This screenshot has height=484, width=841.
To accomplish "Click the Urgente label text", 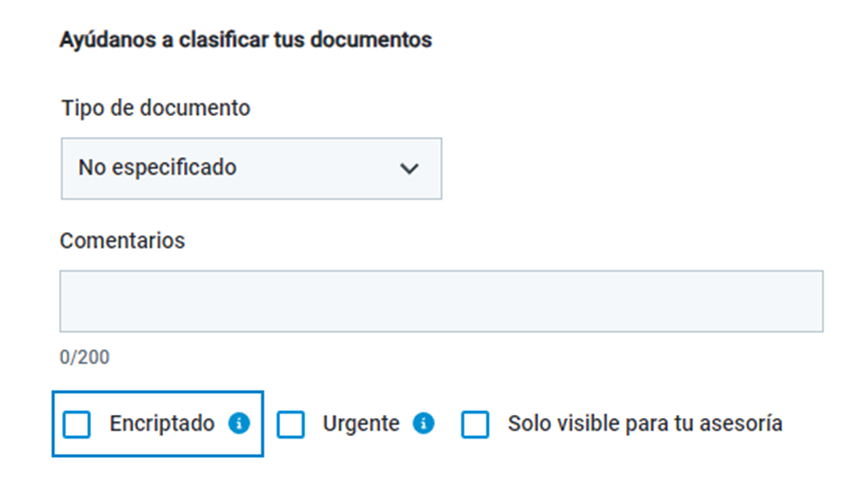I will [361, 423].
